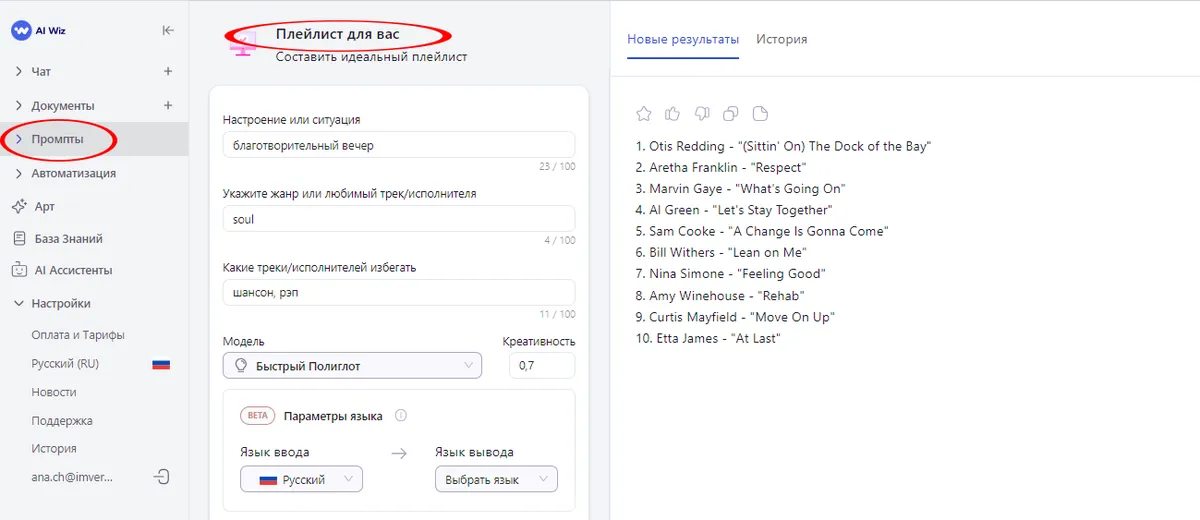The image size is (1200, 520).
Task: Click the Настроение или ситуация input field
Action: (399, 145)
